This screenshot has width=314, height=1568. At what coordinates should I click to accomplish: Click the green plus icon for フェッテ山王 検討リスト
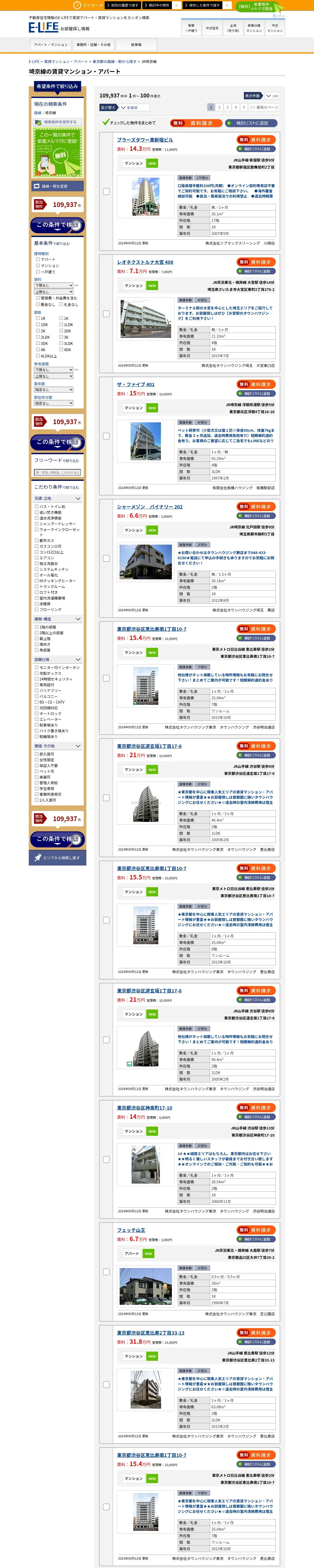click(x=241, y=1239)
